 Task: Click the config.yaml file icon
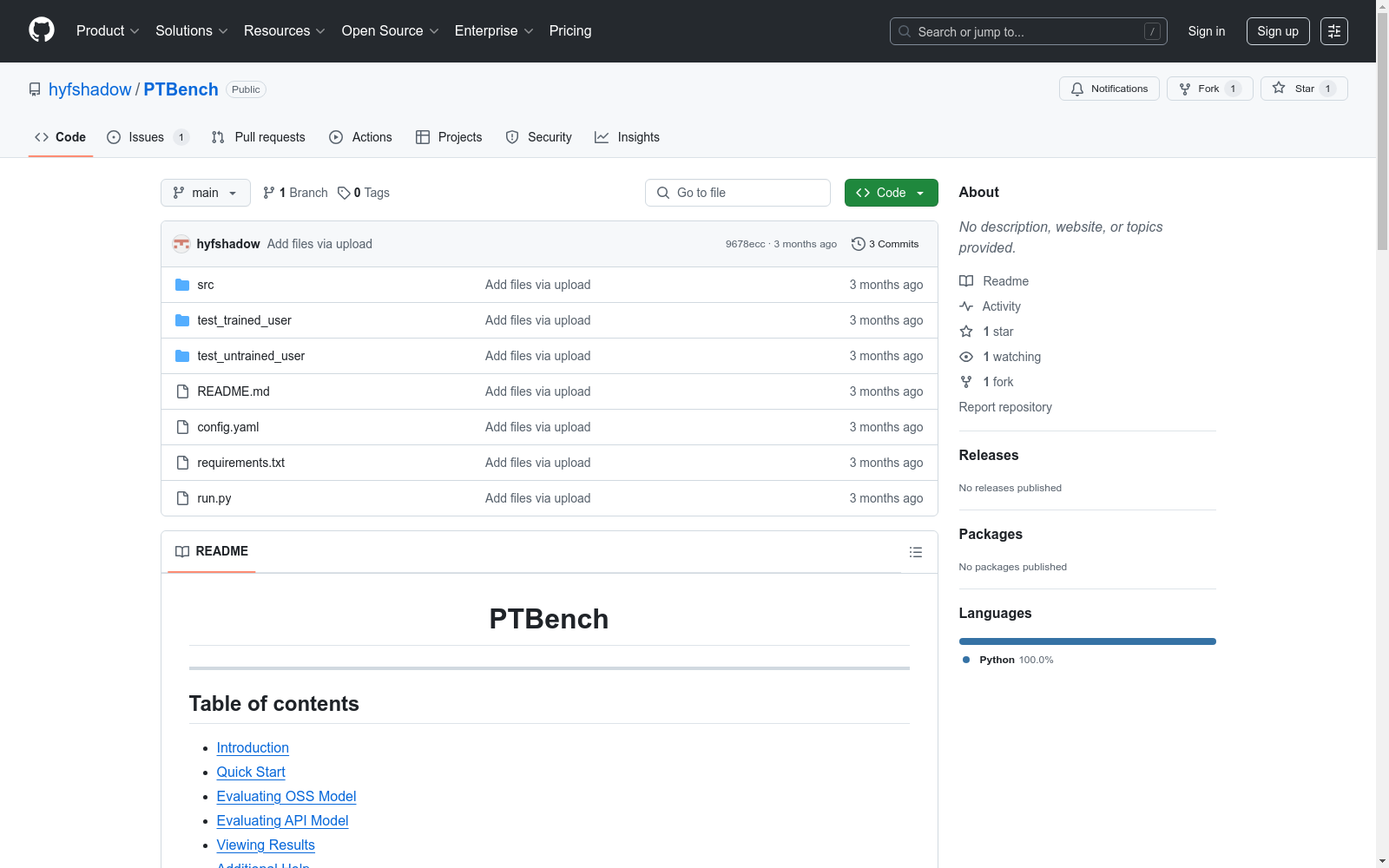click(182, 427)
